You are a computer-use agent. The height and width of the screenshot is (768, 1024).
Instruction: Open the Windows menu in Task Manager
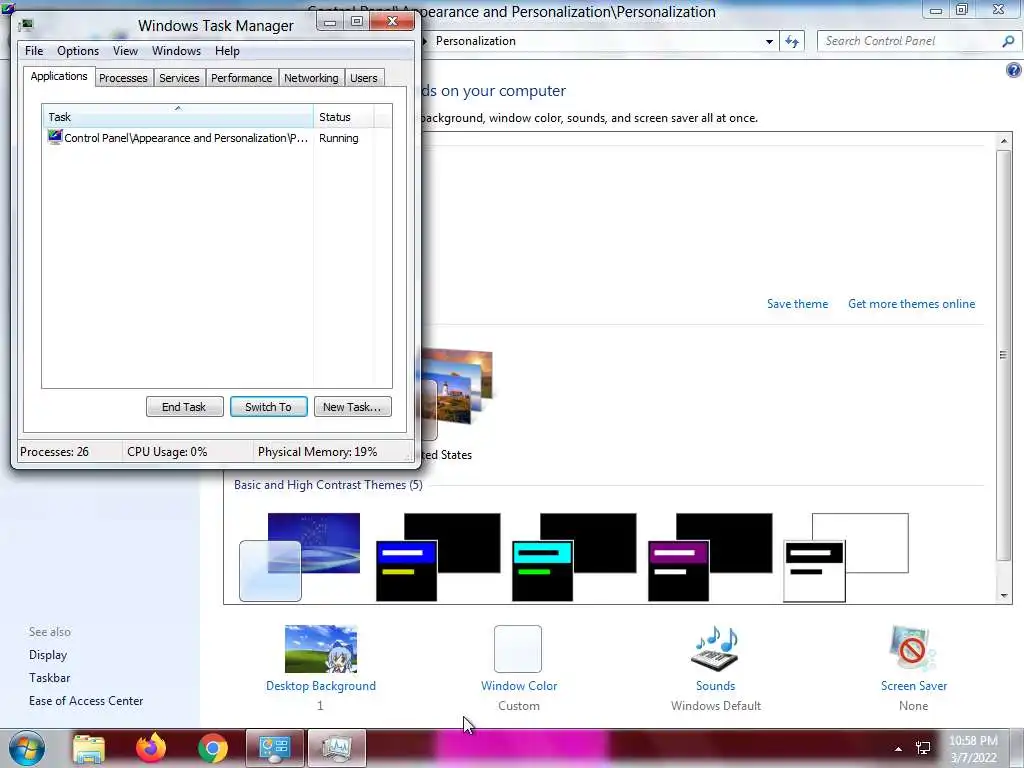pyautogui.click(x=176, y=51)
